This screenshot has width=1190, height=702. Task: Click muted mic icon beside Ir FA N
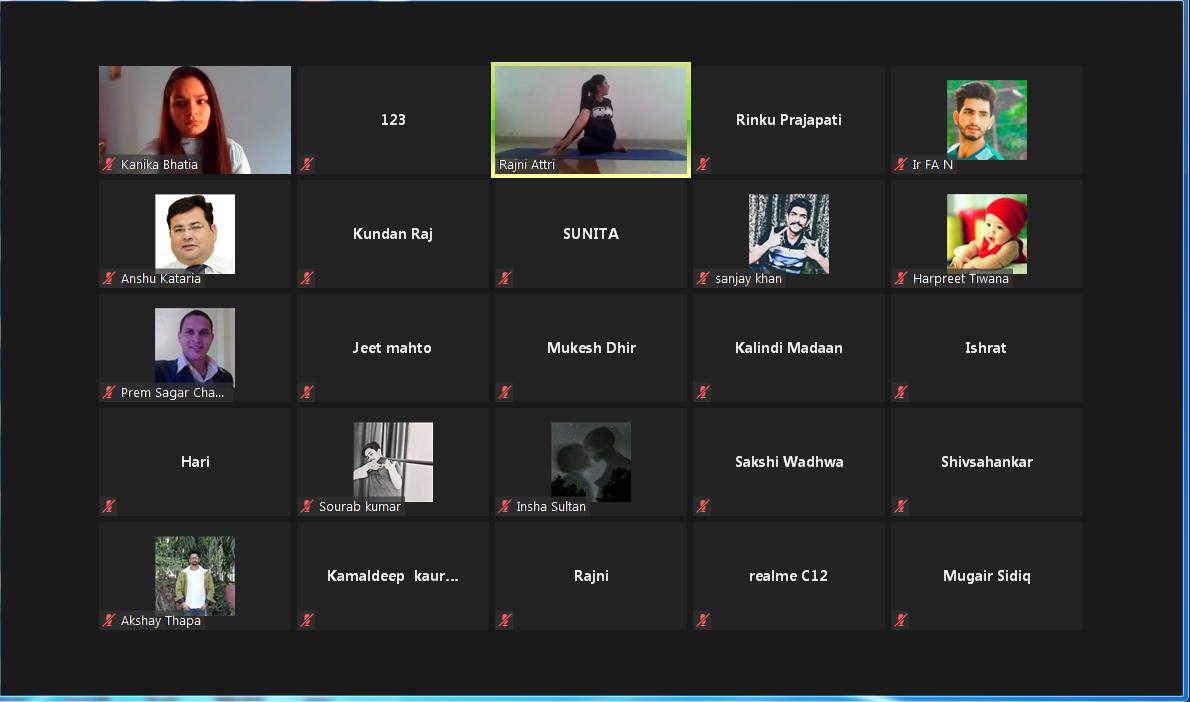tap(901, 164)
